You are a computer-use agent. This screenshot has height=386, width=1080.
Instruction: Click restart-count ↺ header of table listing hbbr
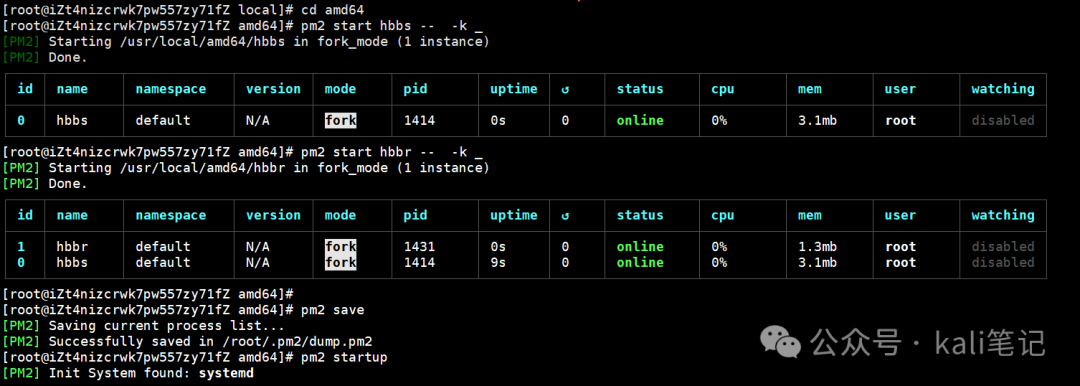tap(565, 215)
